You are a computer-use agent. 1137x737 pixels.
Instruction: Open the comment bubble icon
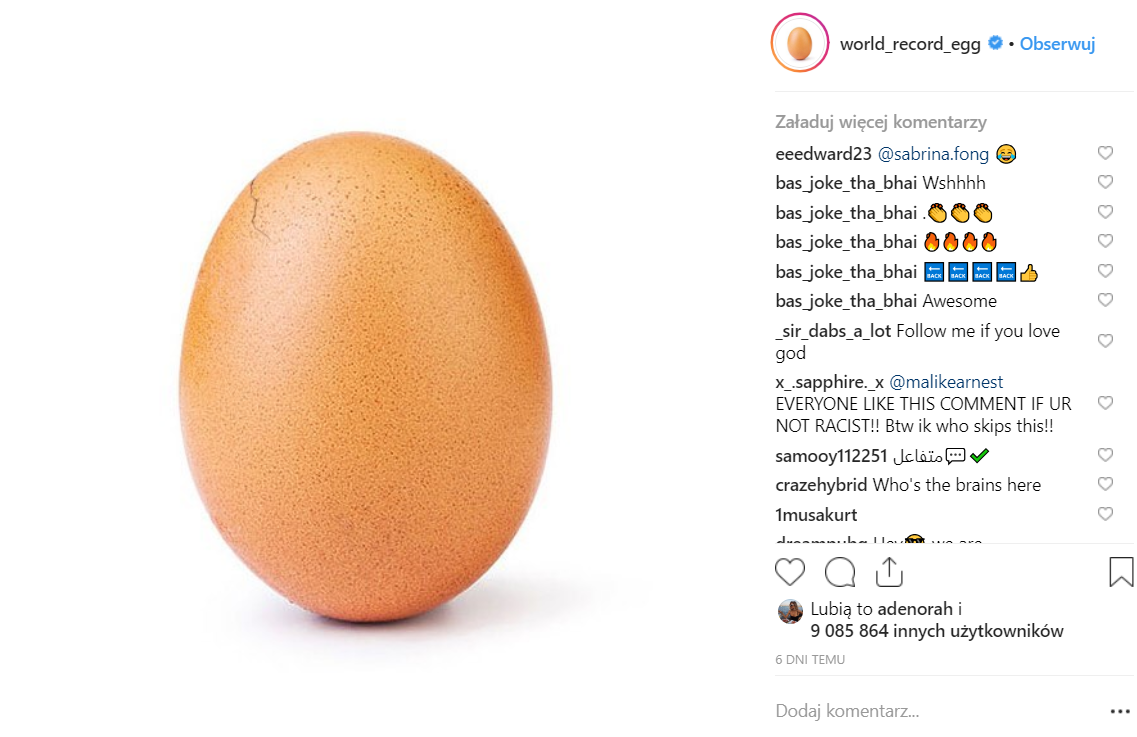click(x=840, y=572)
